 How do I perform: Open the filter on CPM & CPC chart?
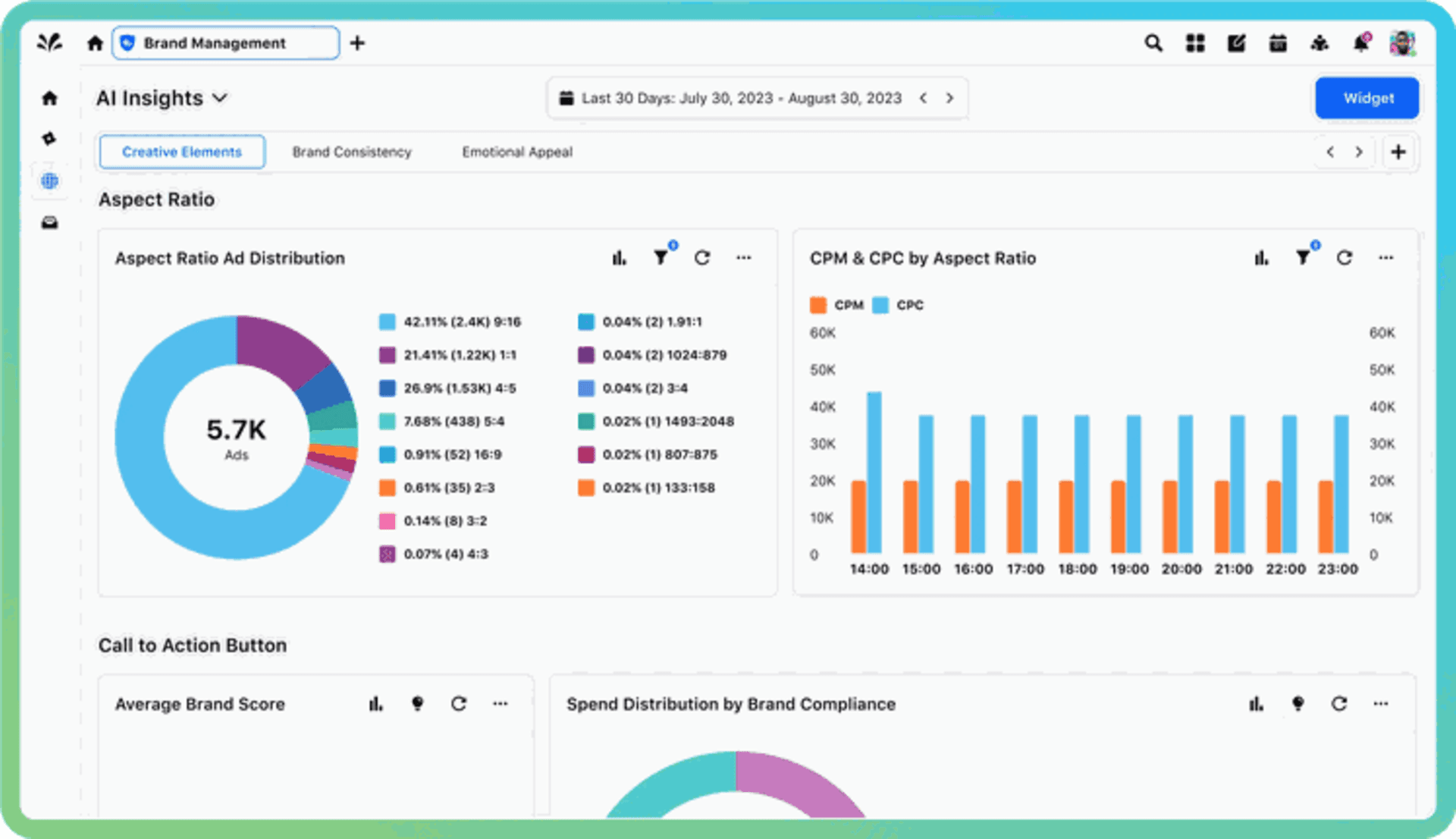pos(1304,258)
